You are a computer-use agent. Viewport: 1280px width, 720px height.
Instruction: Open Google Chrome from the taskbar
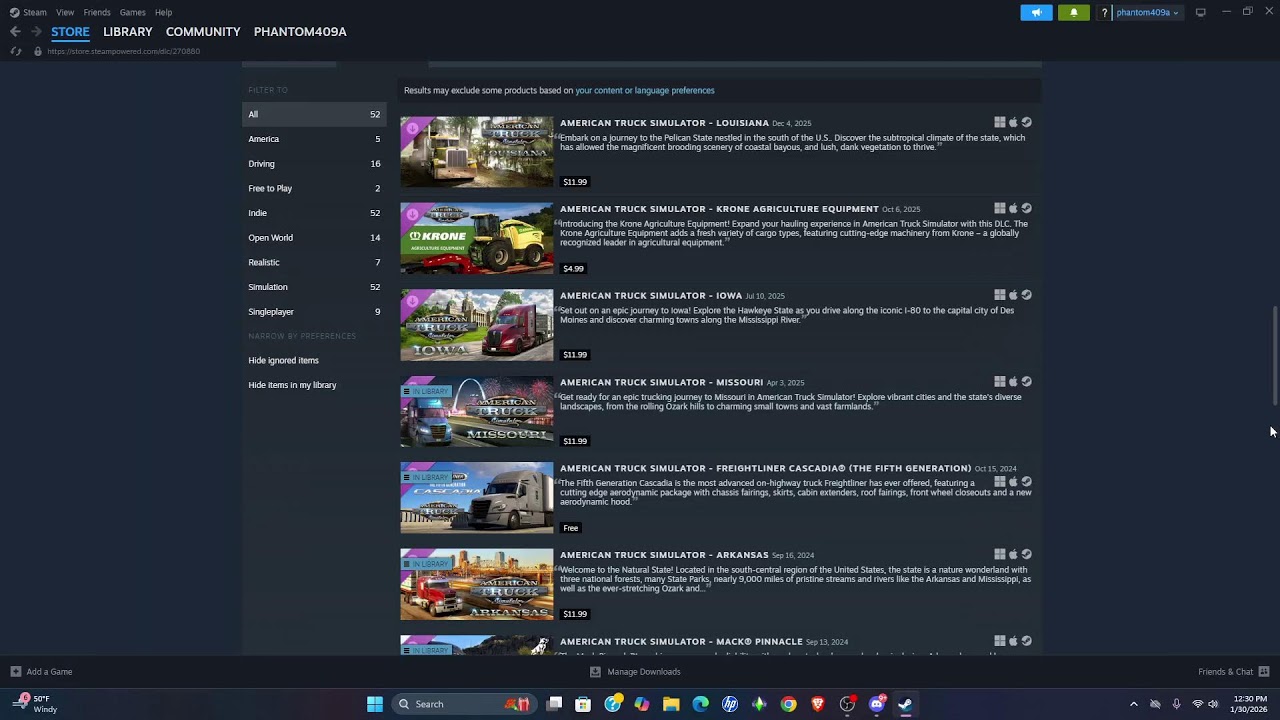click(789, 704)
